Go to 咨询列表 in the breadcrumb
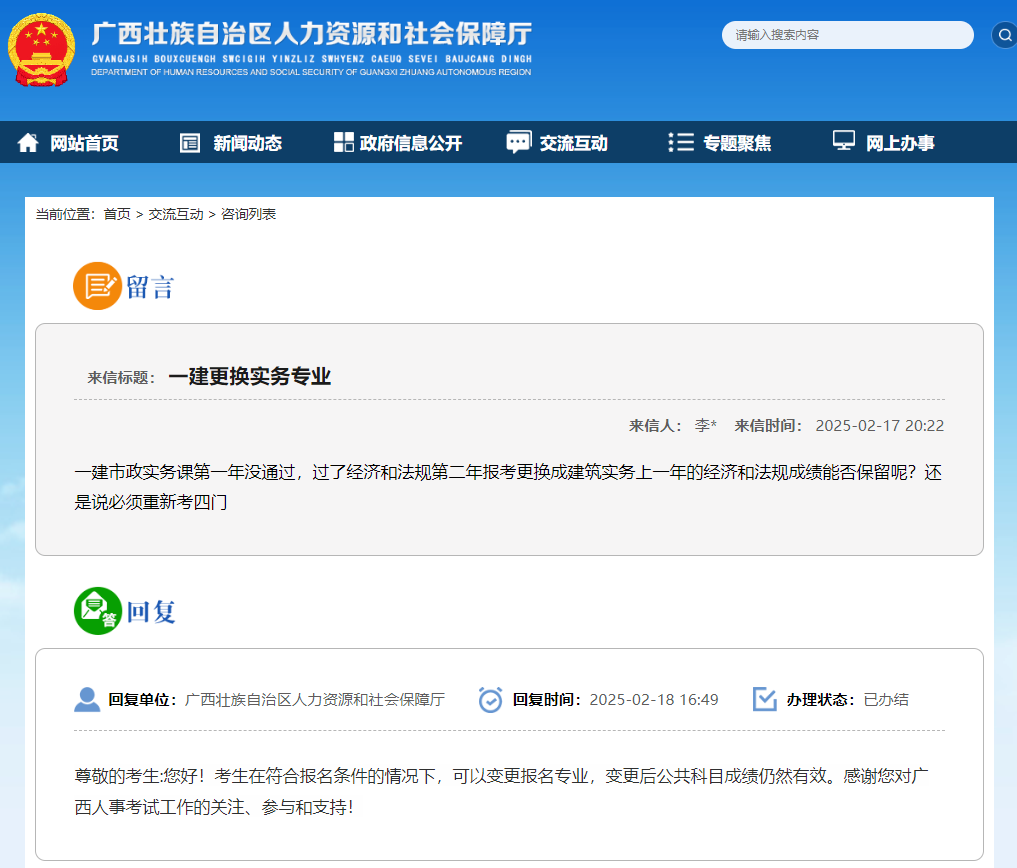 pyautogui.click(x=248, y=214)
